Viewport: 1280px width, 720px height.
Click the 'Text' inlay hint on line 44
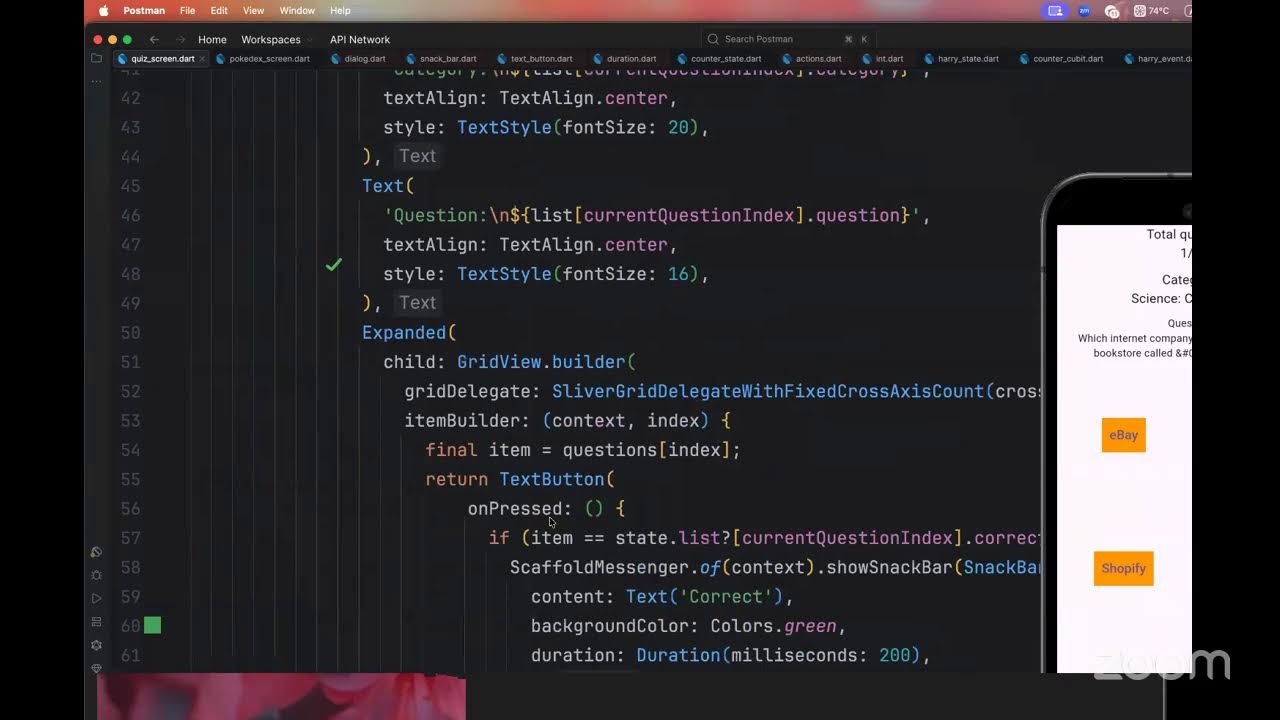[x=417, y=156]
